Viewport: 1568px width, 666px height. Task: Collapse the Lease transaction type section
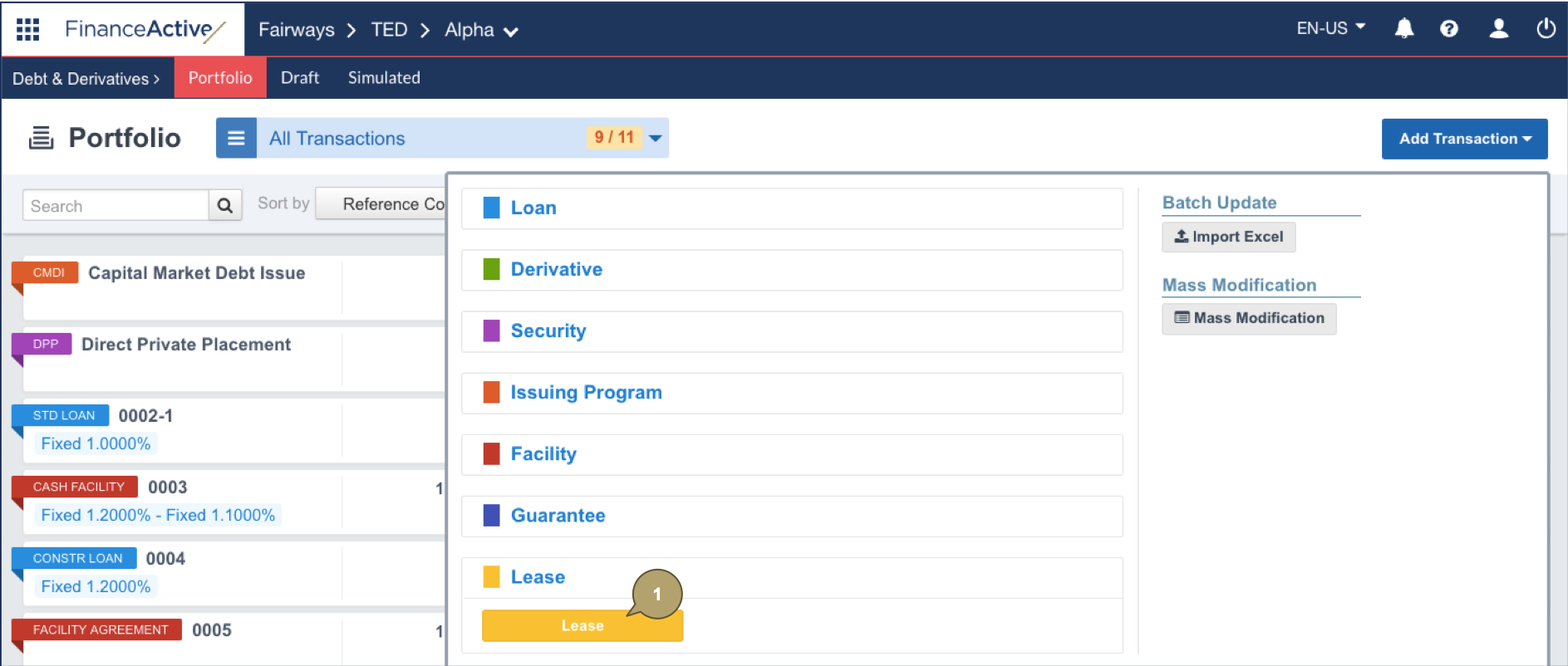(792, 577)
